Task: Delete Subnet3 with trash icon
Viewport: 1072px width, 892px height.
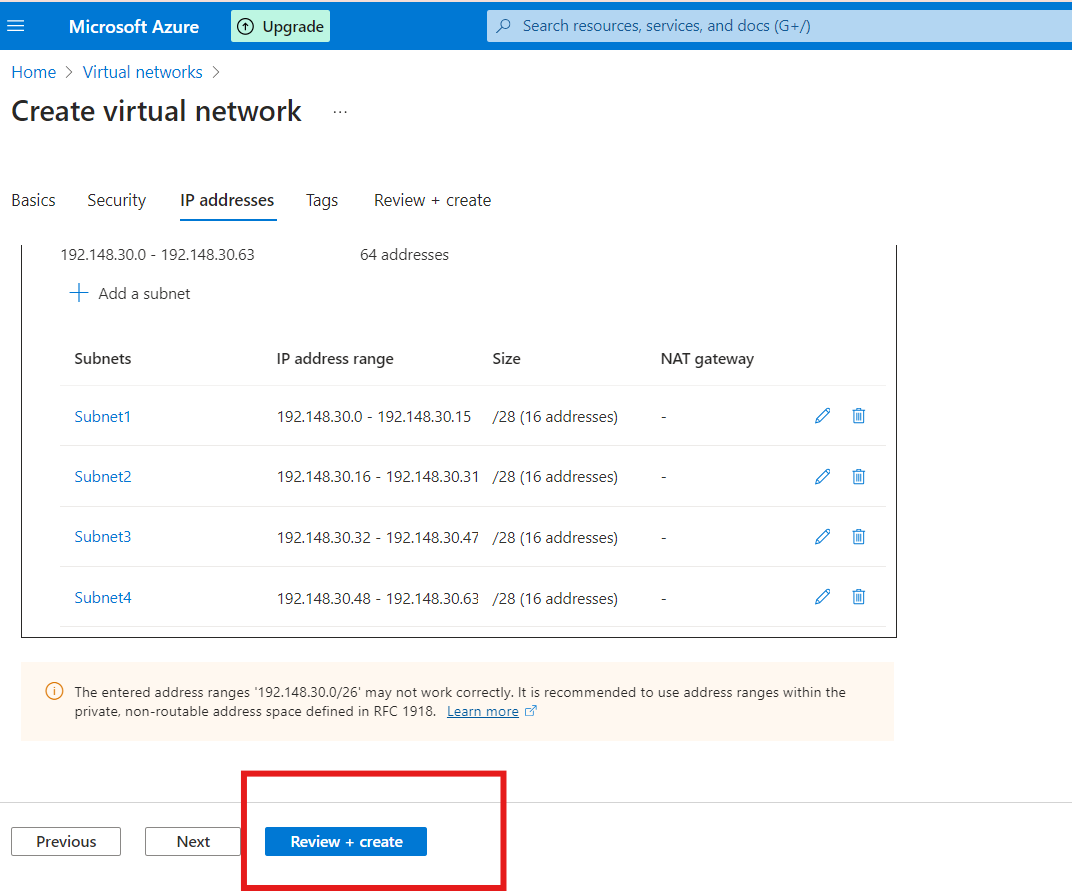Action: [x=859, y=537]
